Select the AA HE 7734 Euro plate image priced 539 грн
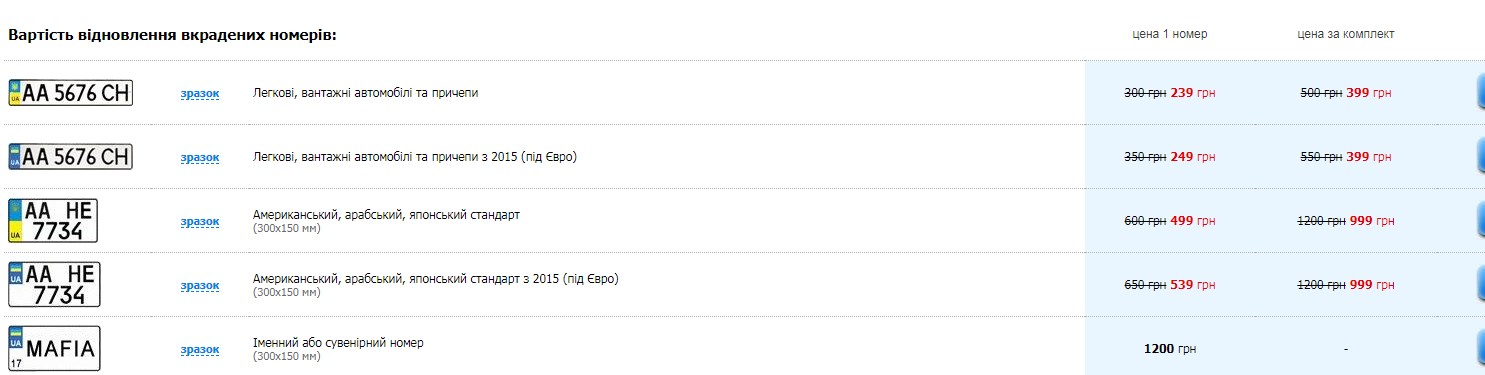 [x=54, y=284]
